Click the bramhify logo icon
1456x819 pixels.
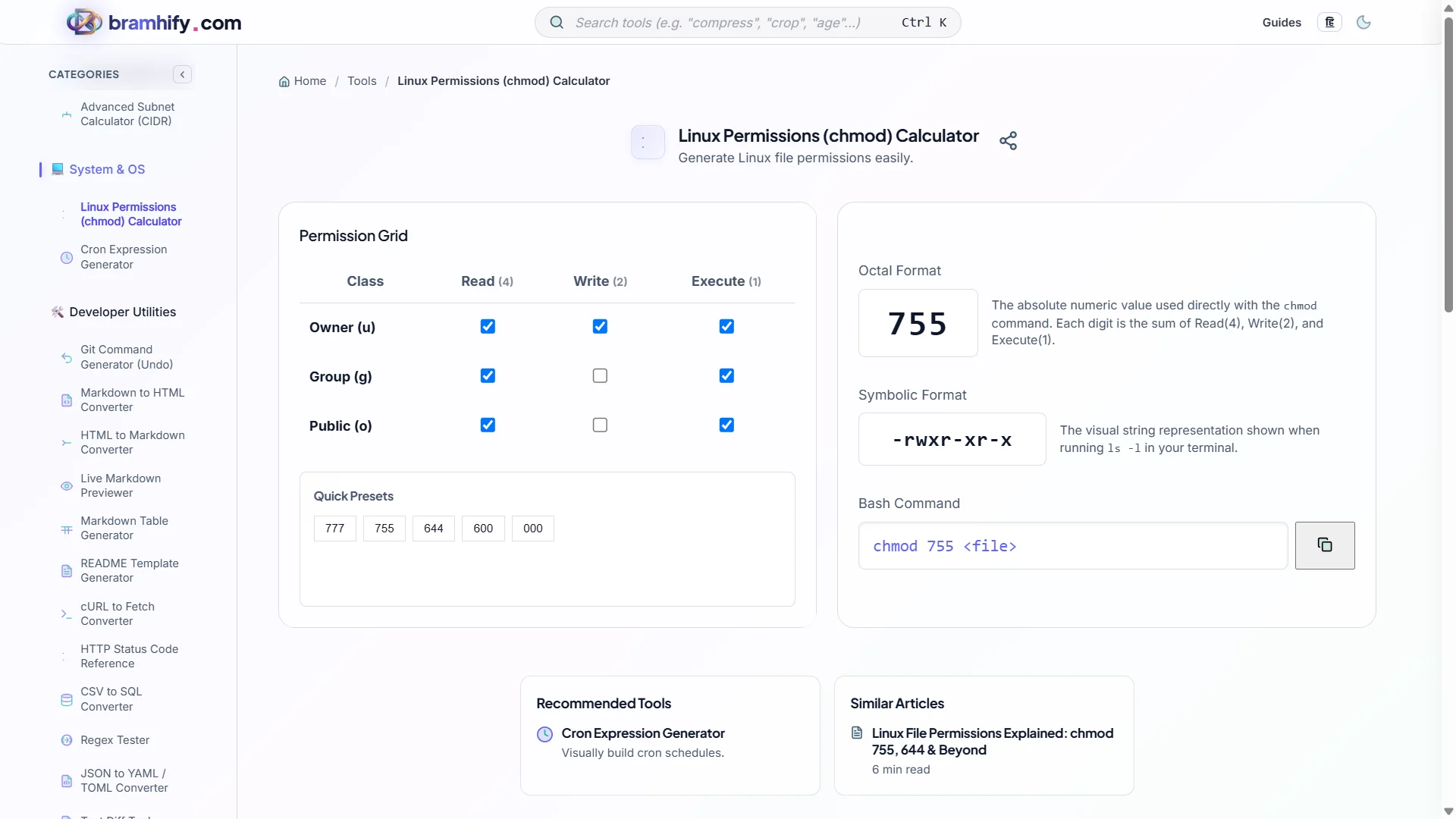pos(84,22)
